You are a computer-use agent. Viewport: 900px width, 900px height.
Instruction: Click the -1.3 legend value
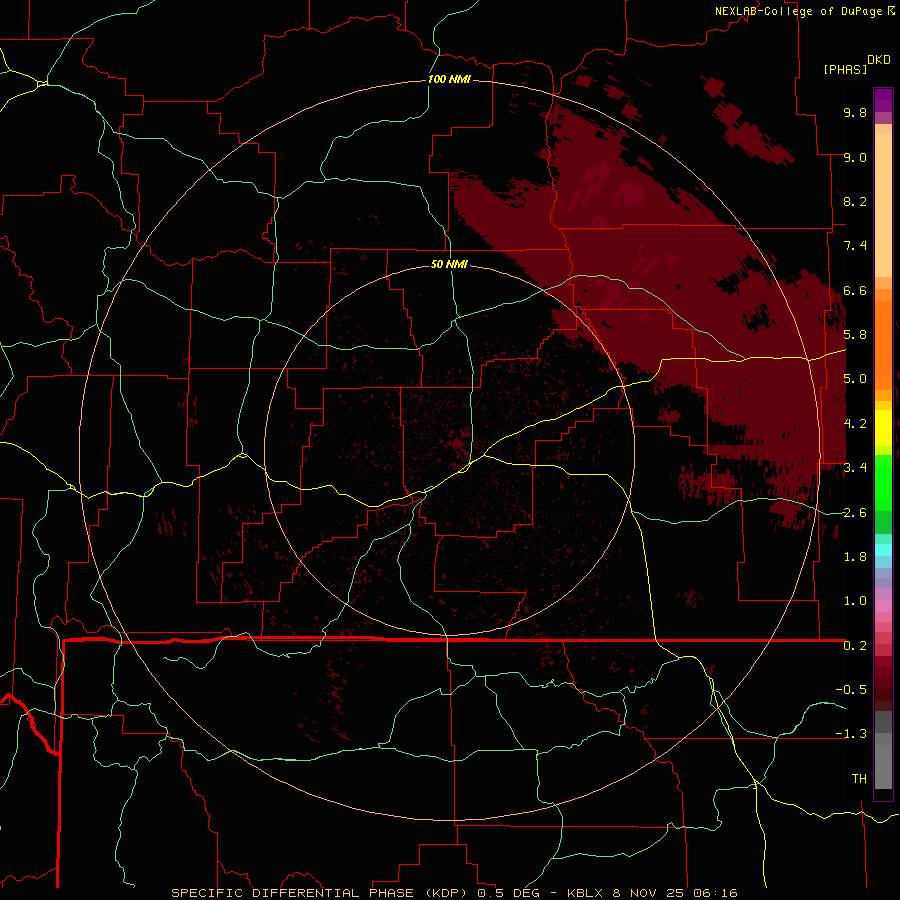coord(851,734)
